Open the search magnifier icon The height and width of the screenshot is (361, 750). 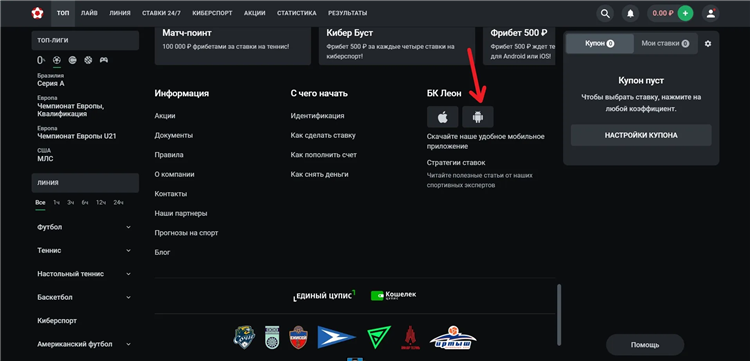click(605, 13)
